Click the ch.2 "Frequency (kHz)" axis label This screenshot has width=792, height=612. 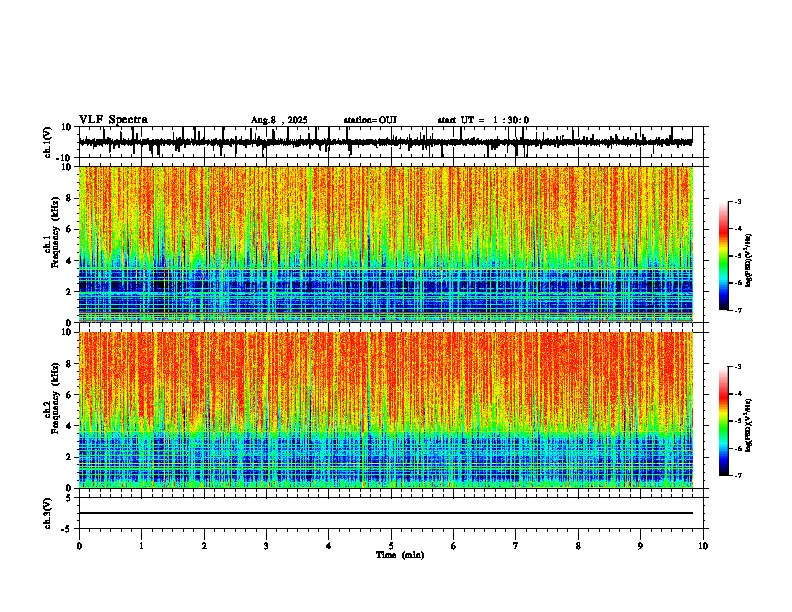click(55, 397)
